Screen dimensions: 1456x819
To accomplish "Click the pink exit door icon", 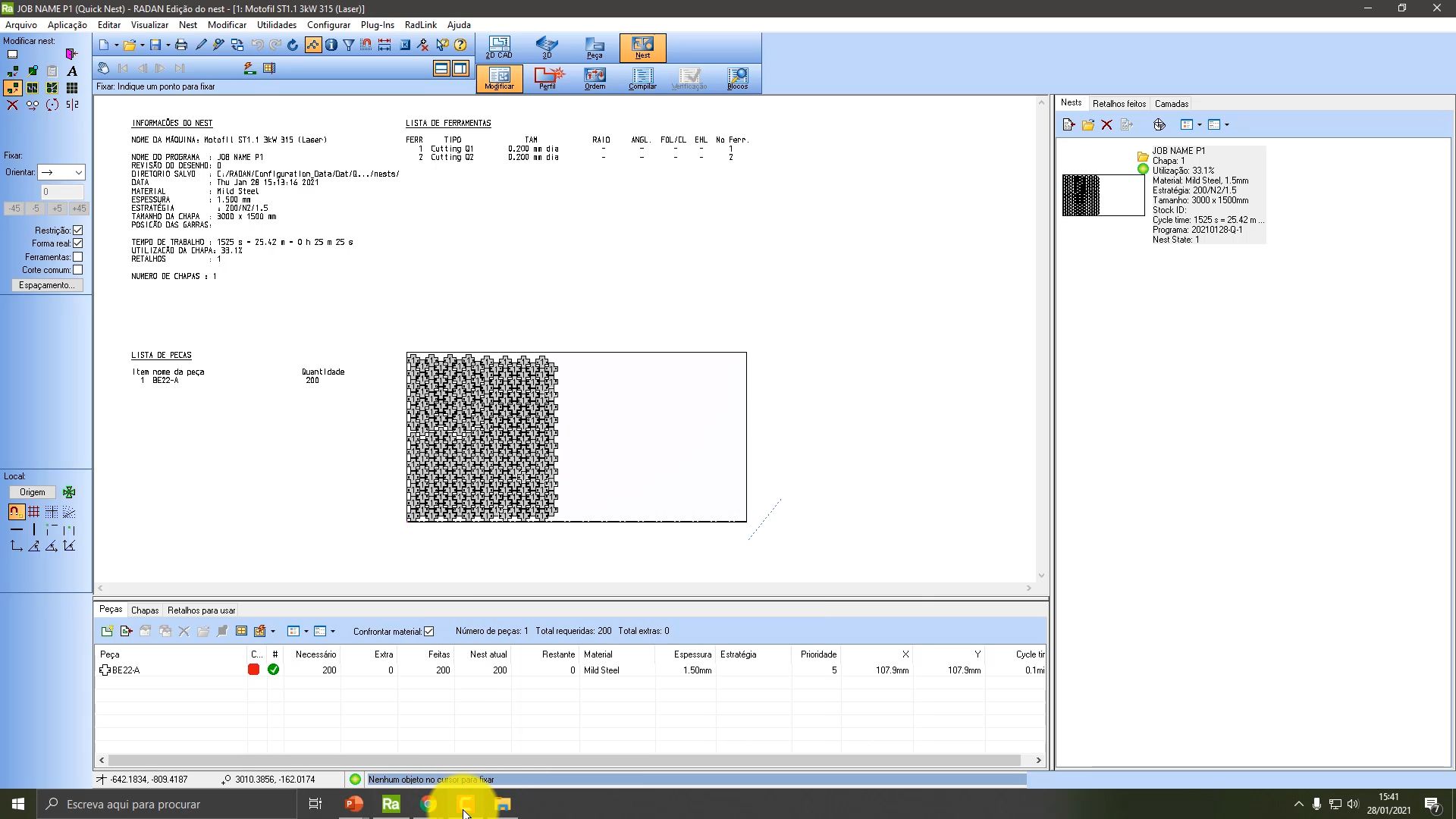I will [x=71, y=55].
